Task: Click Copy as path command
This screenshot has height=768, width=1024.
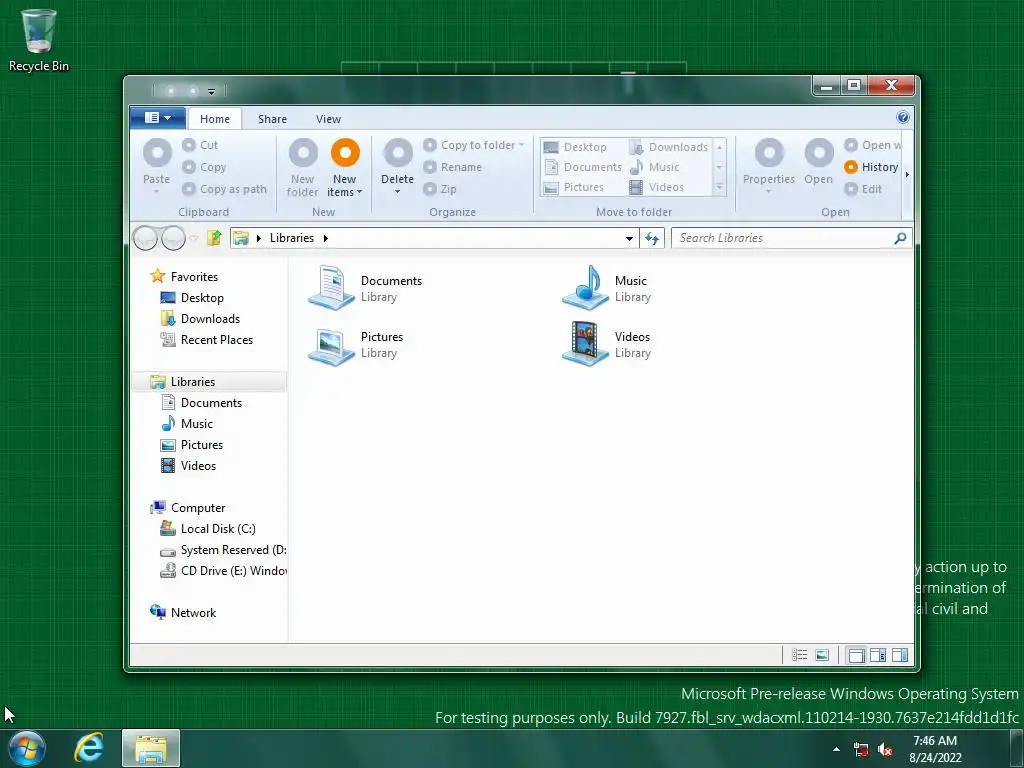Action: (x=224, y=189)
